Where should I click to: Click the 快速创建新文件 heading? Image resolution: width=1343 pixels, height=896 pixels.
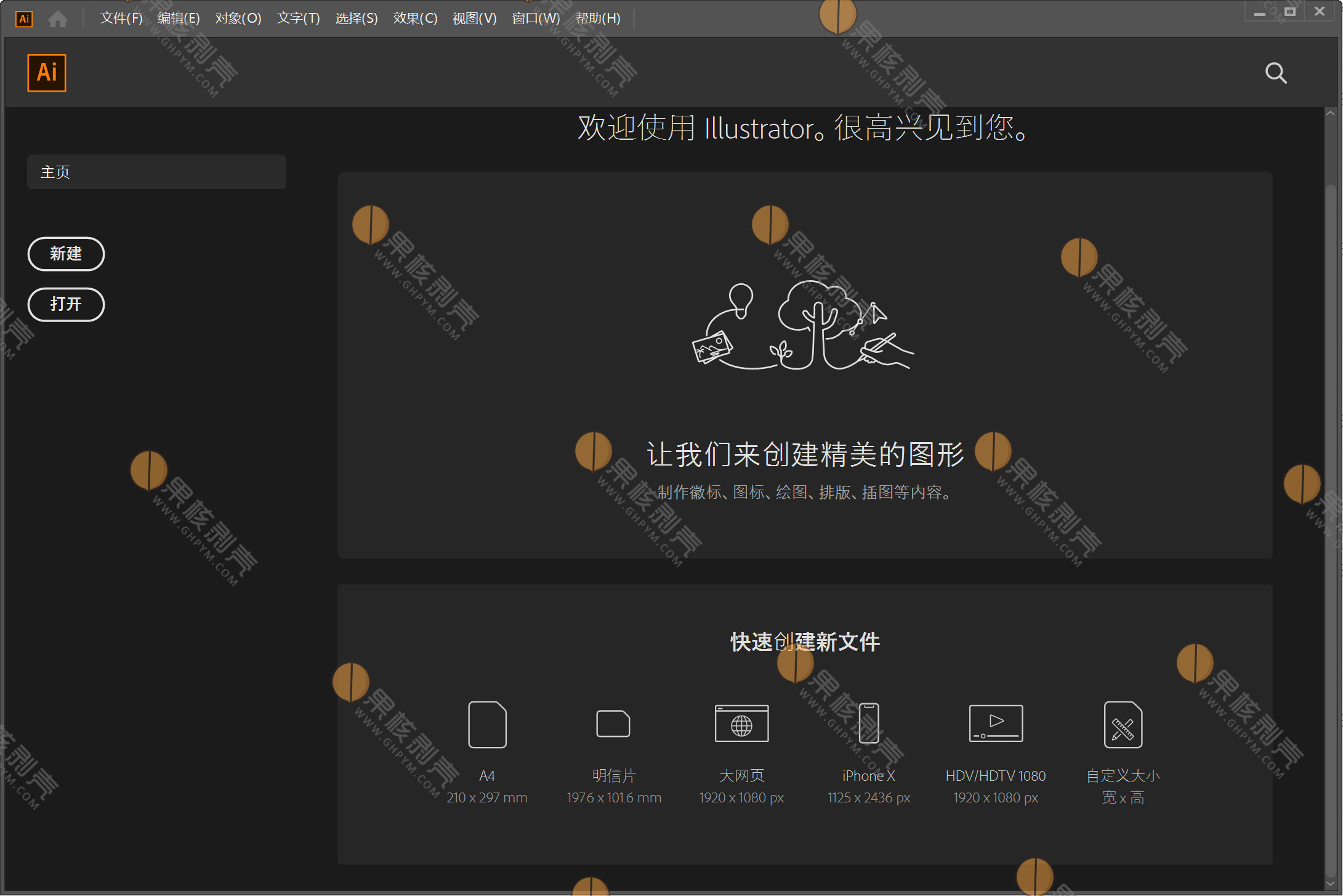(x=805, y=642)
